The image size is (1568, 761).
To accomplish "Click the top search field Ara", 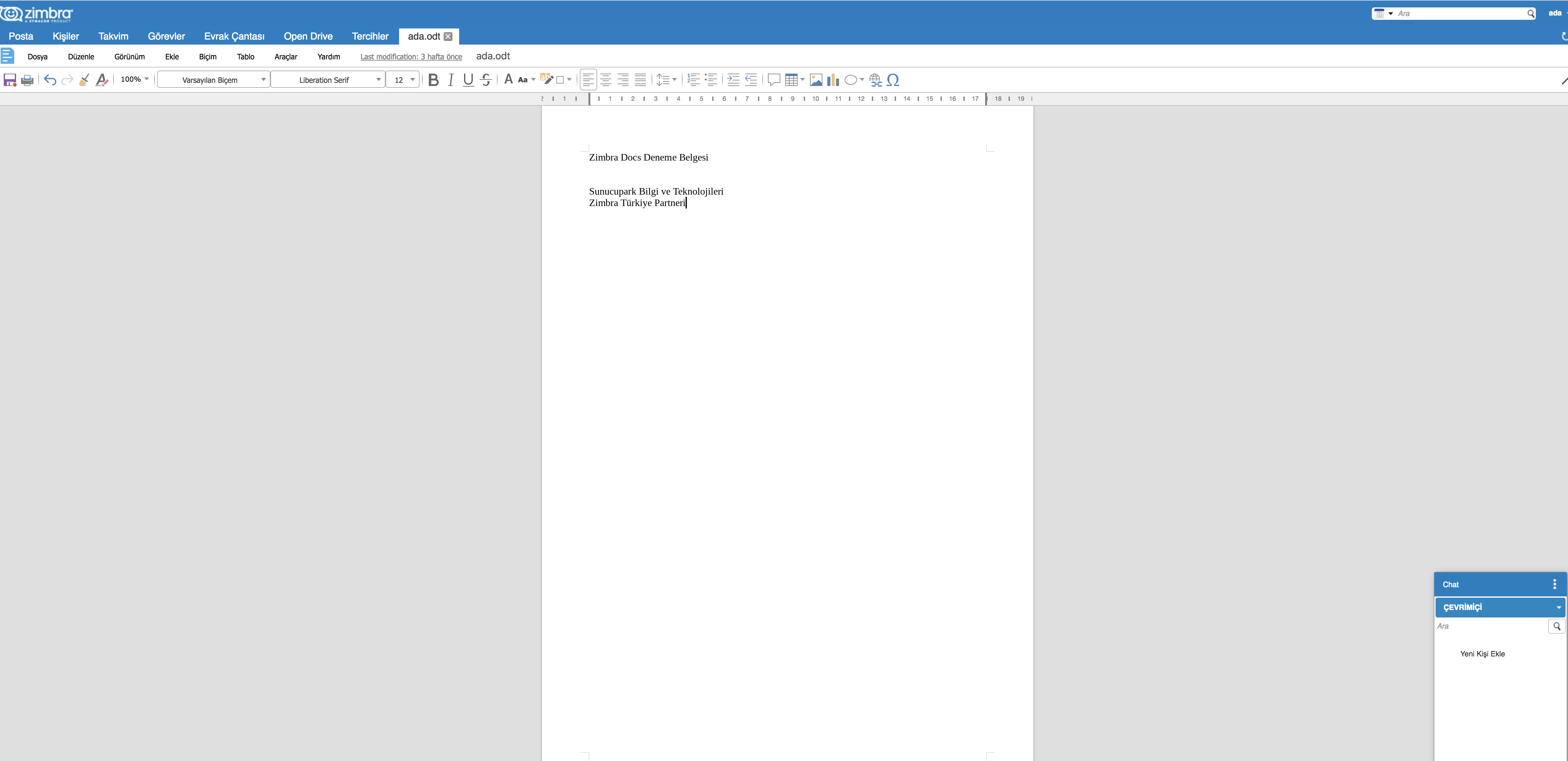I will pyautogui.click(x=1460, y=13).
